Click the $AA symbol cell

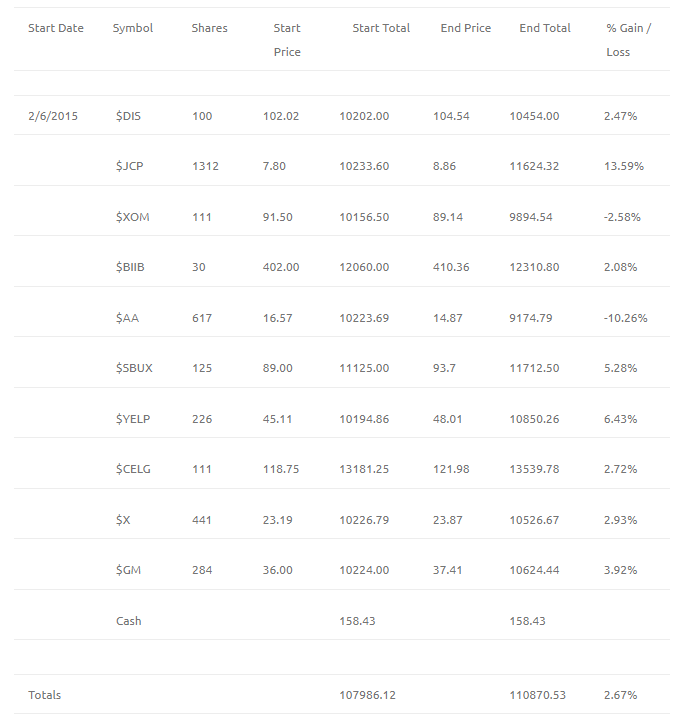point(127,318)
